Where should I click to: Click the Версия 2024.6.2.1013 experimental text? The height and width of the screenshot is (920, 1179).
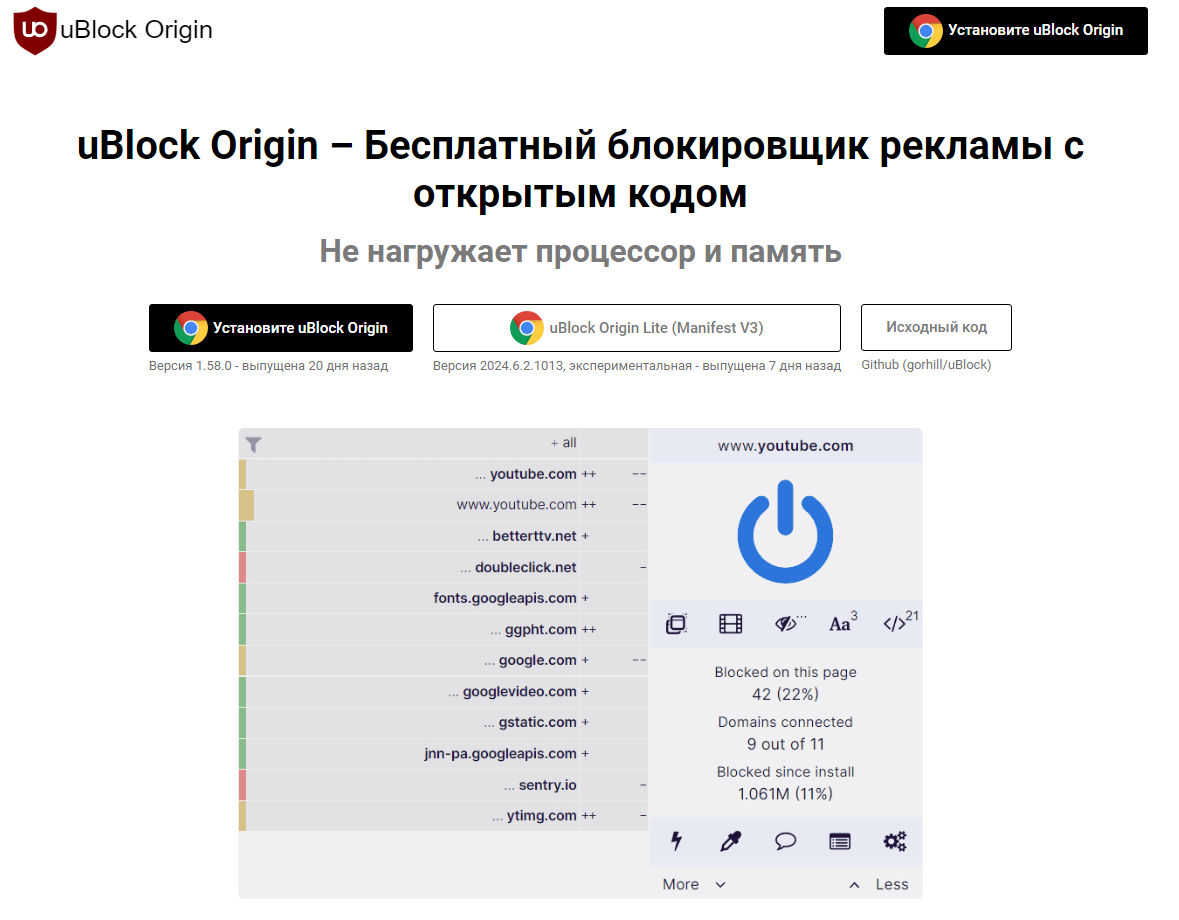point(636,366)
